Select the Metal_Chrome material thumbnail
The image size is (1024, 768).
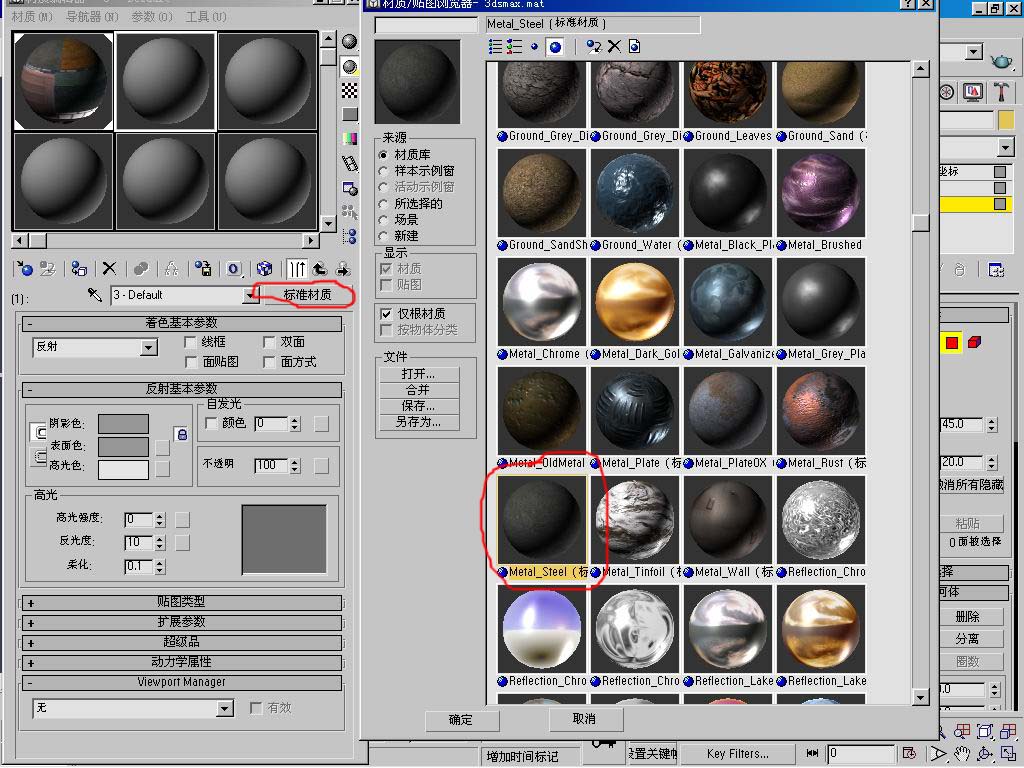pyautogui.click(x=541, y=302)
